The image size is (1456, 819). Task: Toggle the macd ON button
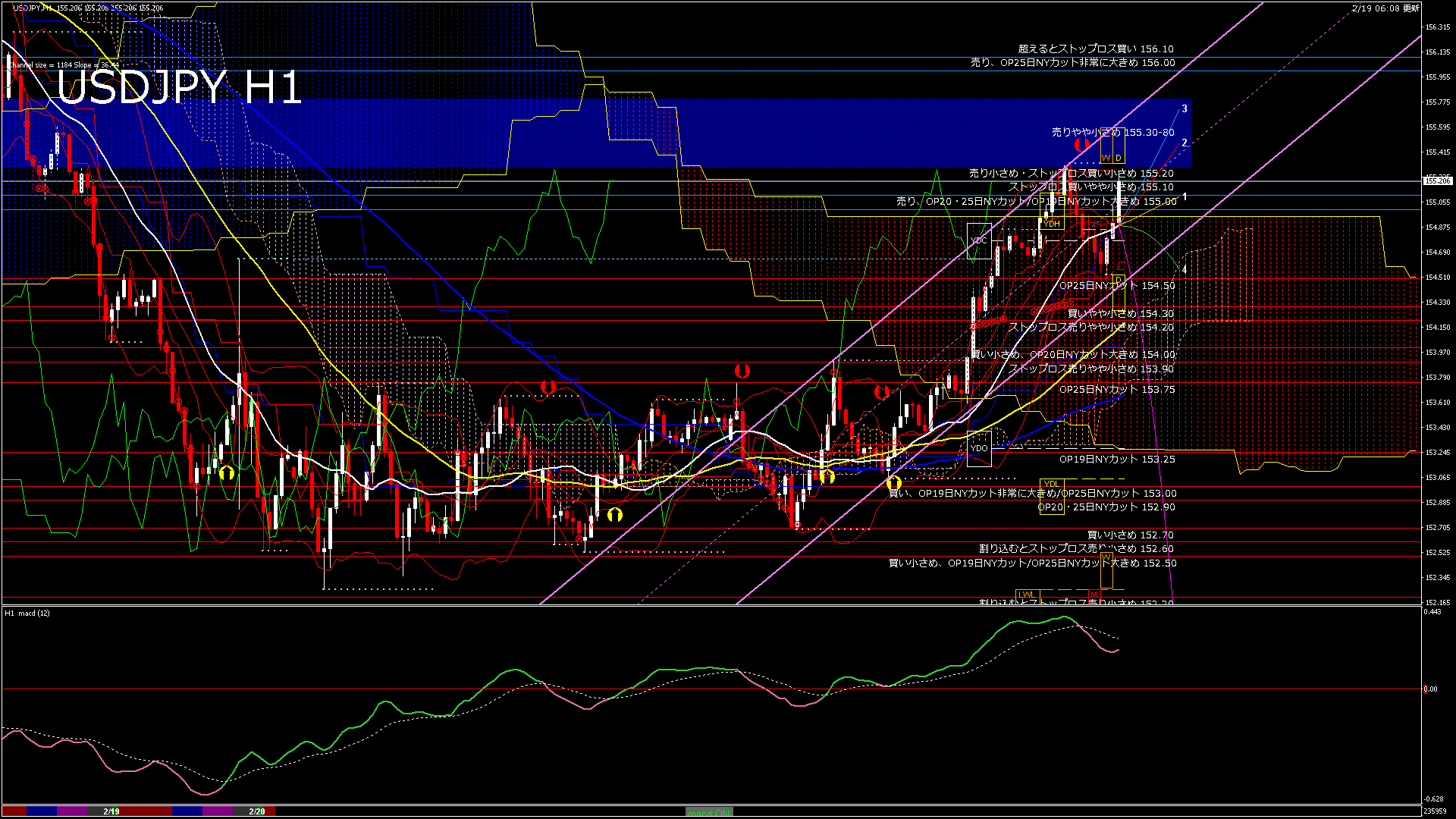point(709,812)
